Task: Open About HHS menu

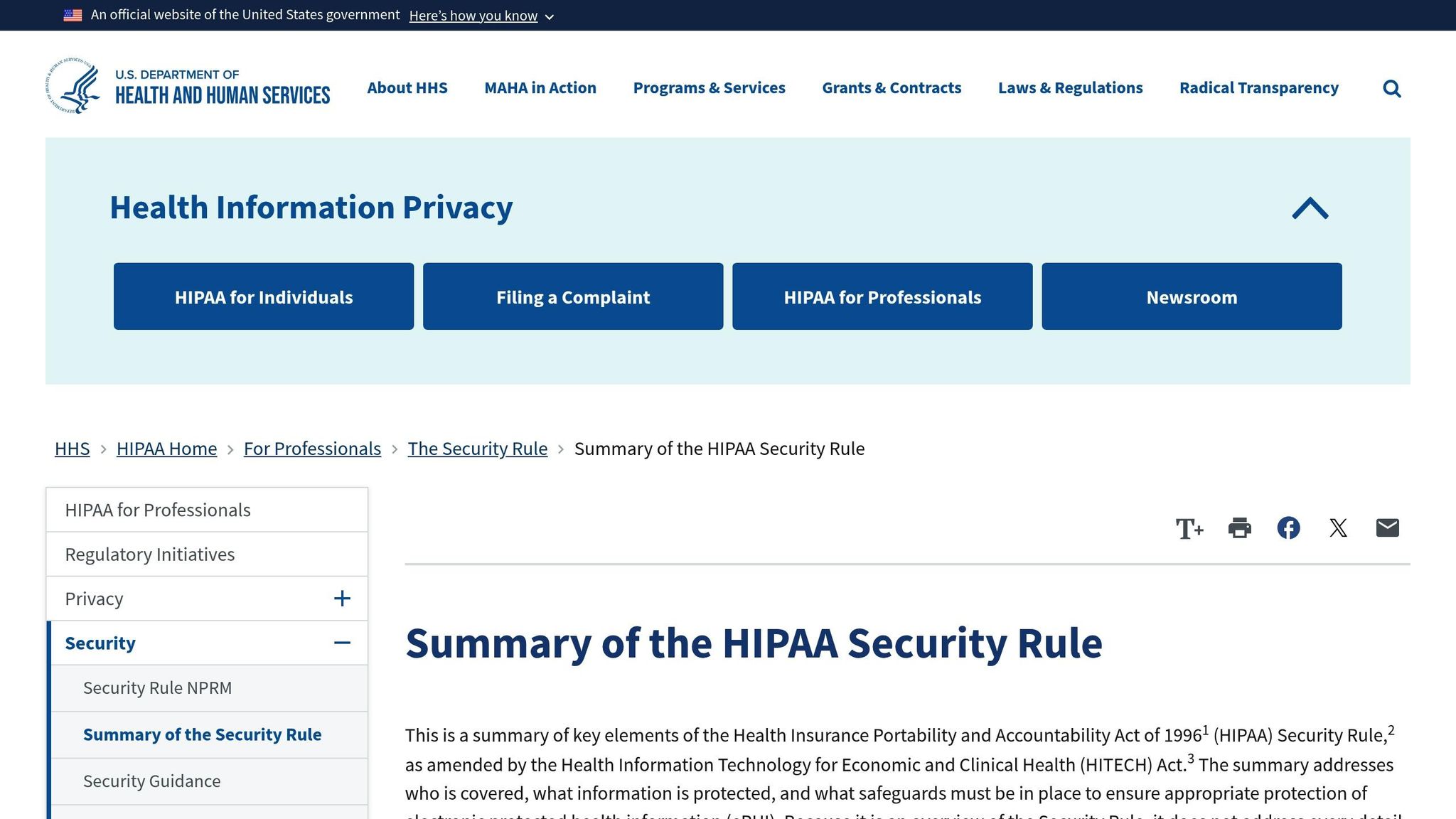Action: [407, 87]
